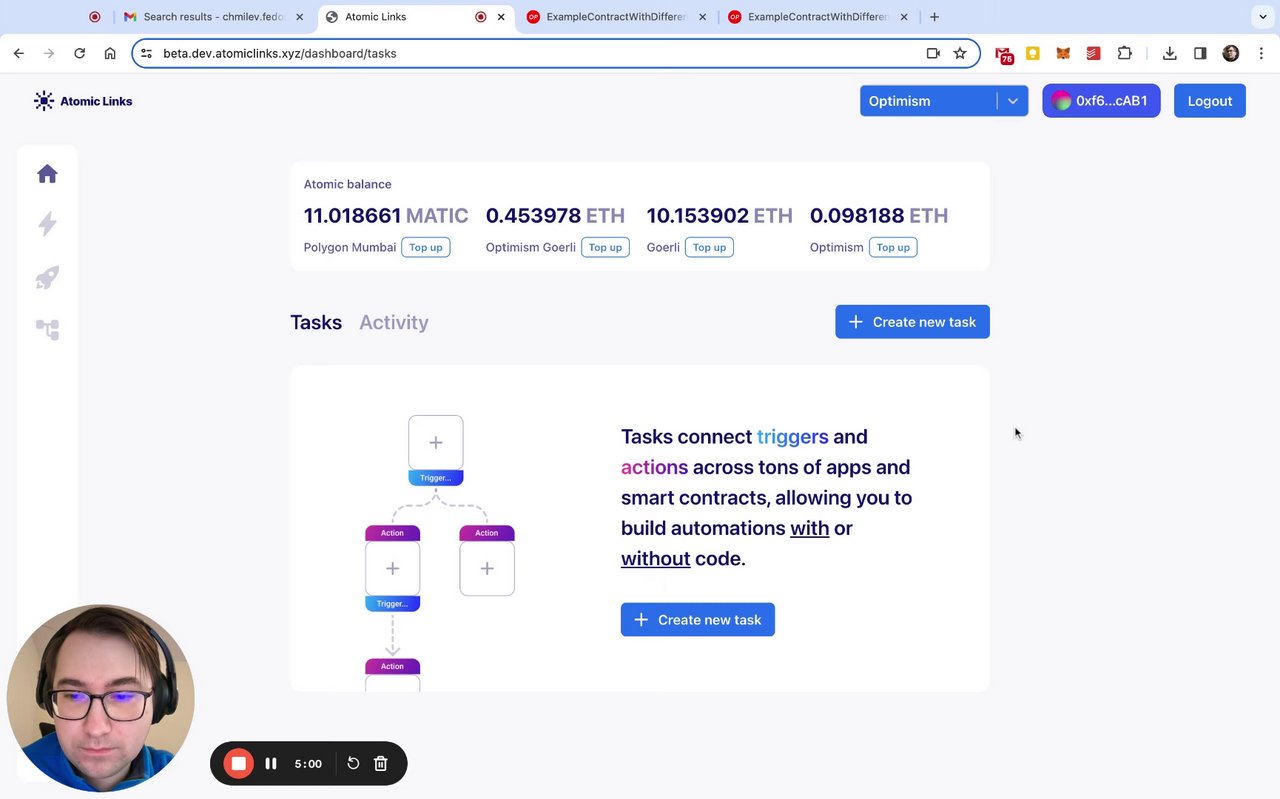
Task: Open the rocket sidebar icon
Action: click(47, 277)
